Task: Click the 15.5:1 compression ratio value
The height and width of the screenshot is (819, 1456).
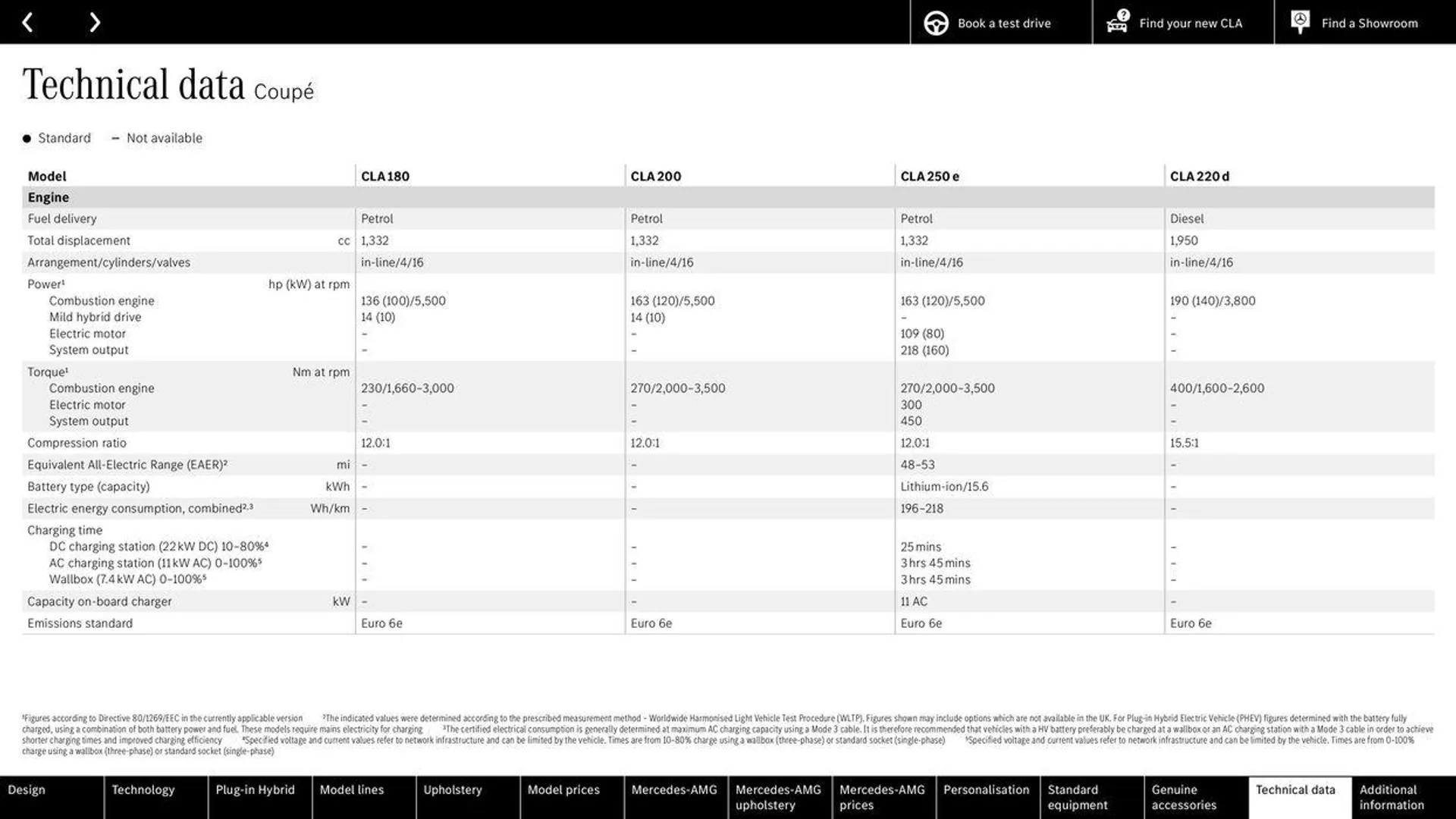Action: point(1185,443)
